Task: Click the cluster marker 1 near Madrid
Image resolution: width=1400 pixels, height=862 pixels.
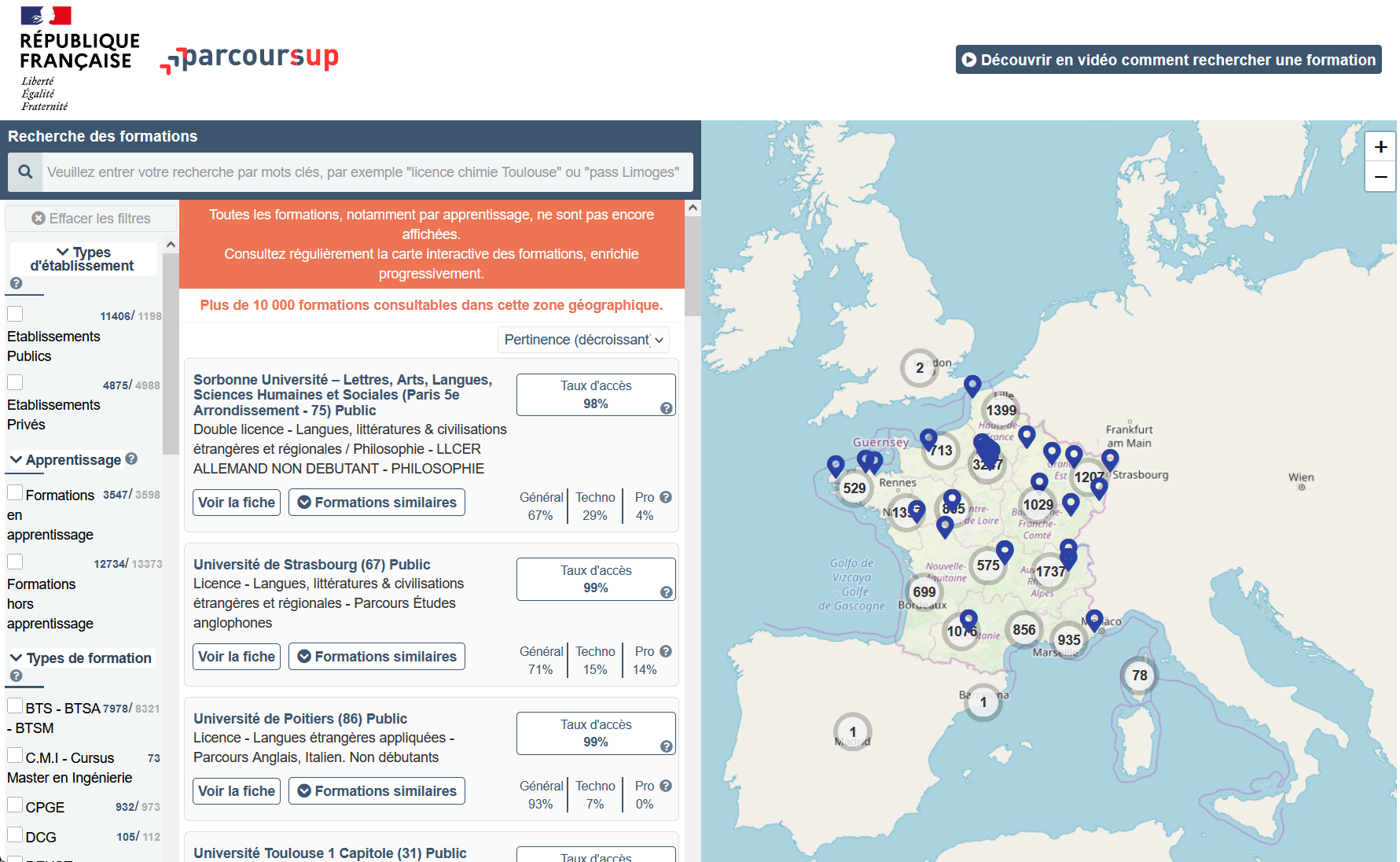Action: [852, 731]
